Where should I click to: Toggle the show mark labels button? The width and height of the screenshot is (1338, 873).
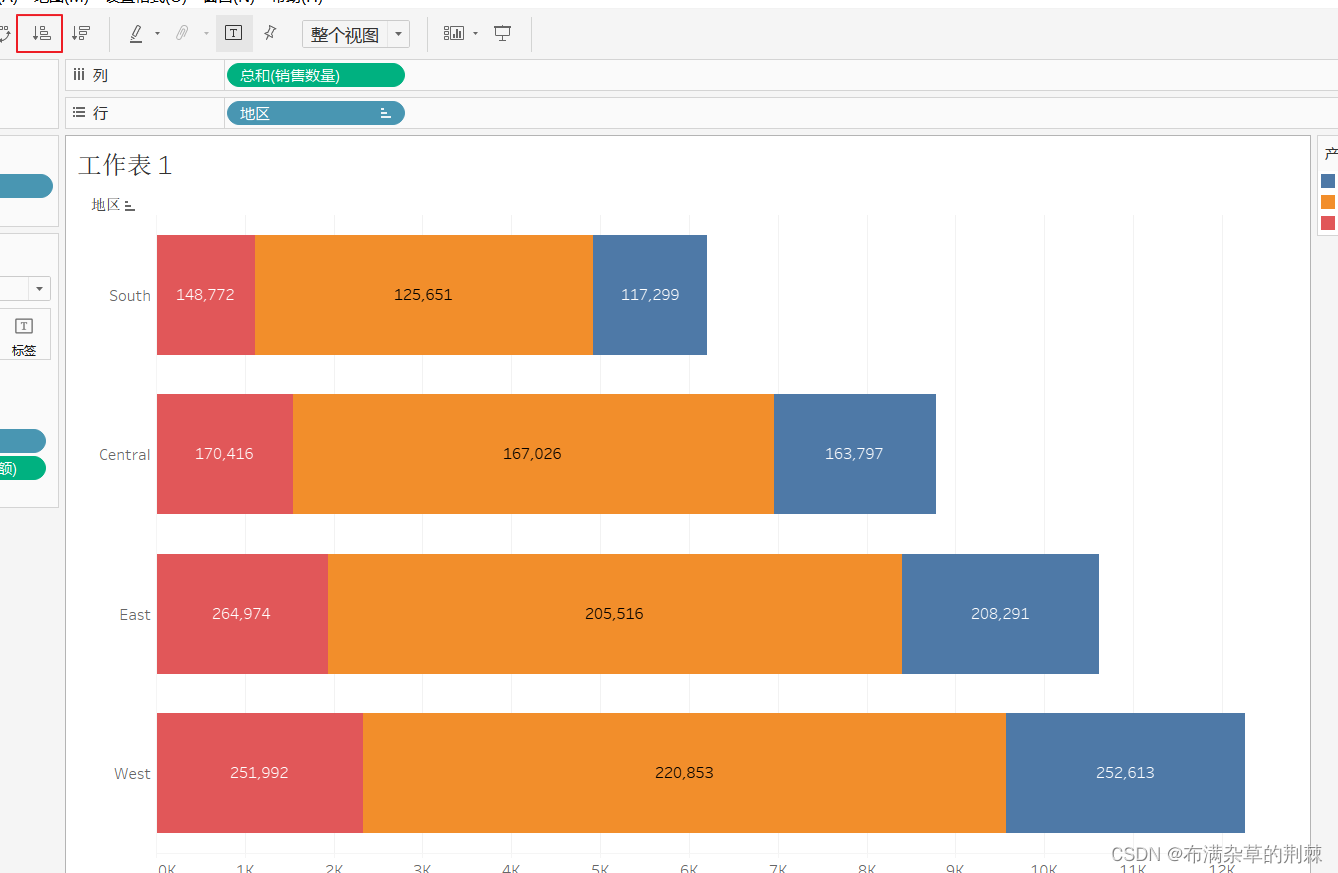click(x=234, y=33)
